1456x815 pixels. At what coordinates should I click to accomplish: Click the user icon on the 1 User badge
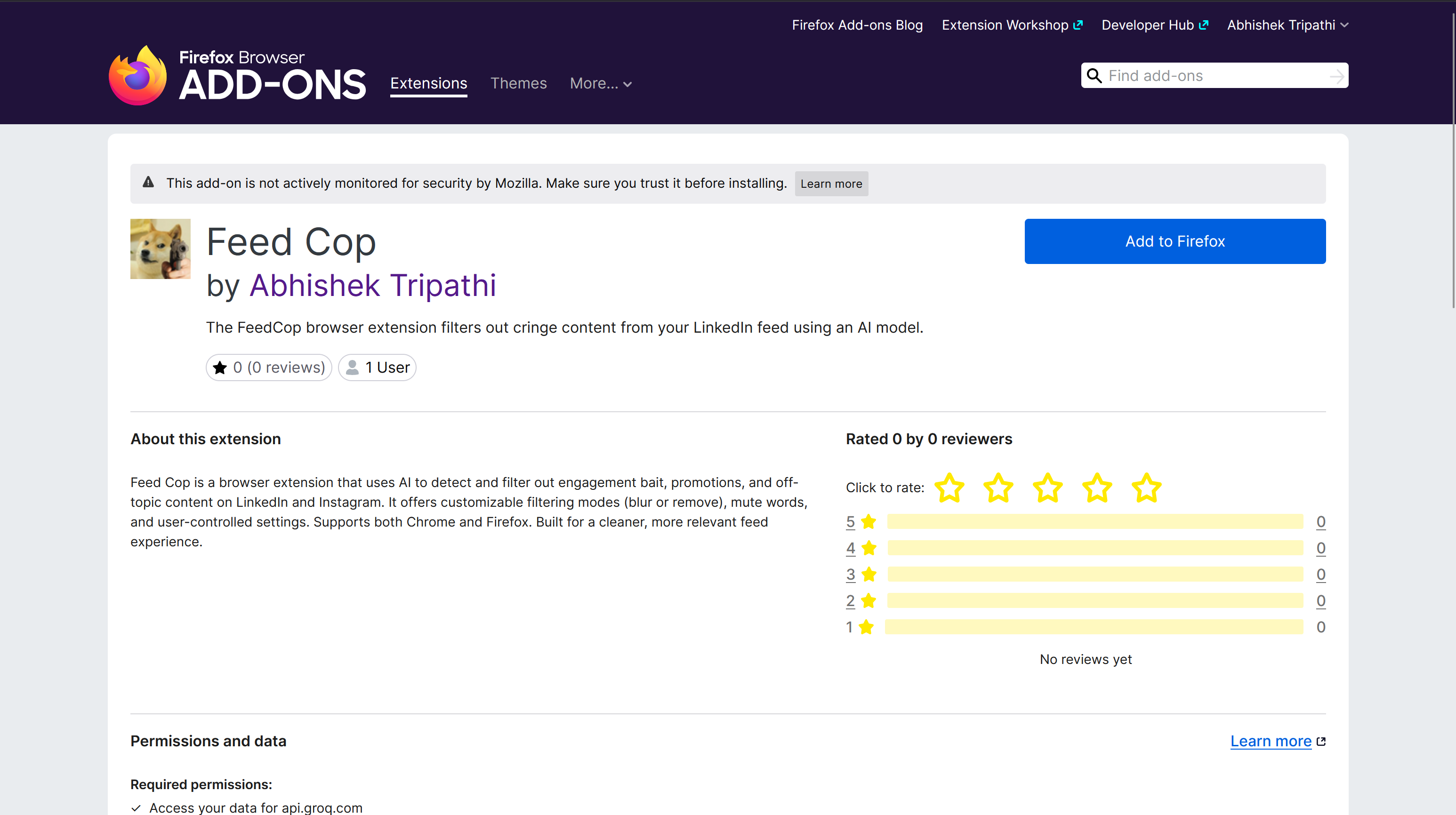pos(352,367)
